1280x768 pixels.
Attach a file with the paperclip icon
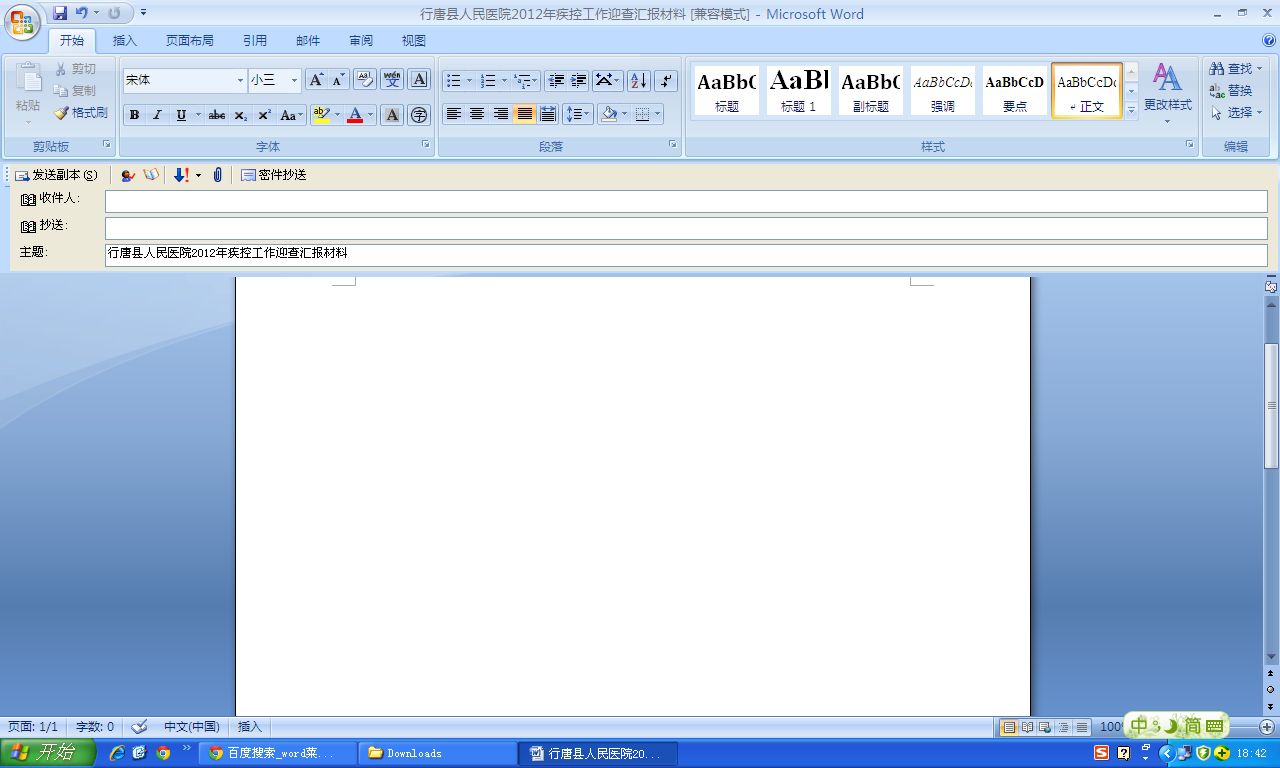[x=218, y=175]
